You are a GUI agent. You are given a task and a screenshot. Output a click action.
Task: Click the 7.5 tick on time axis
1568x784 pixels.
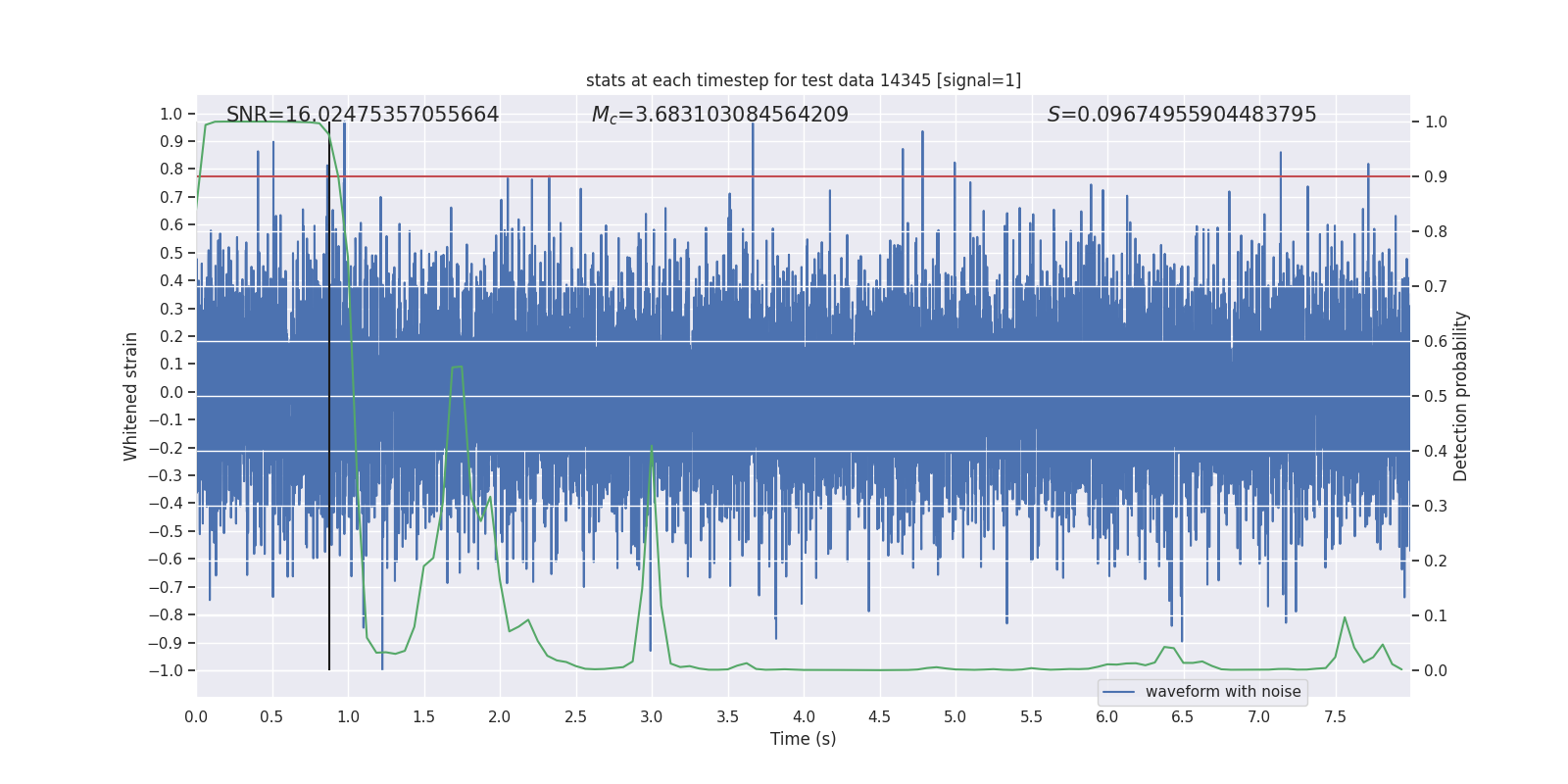coord(1335,716)
